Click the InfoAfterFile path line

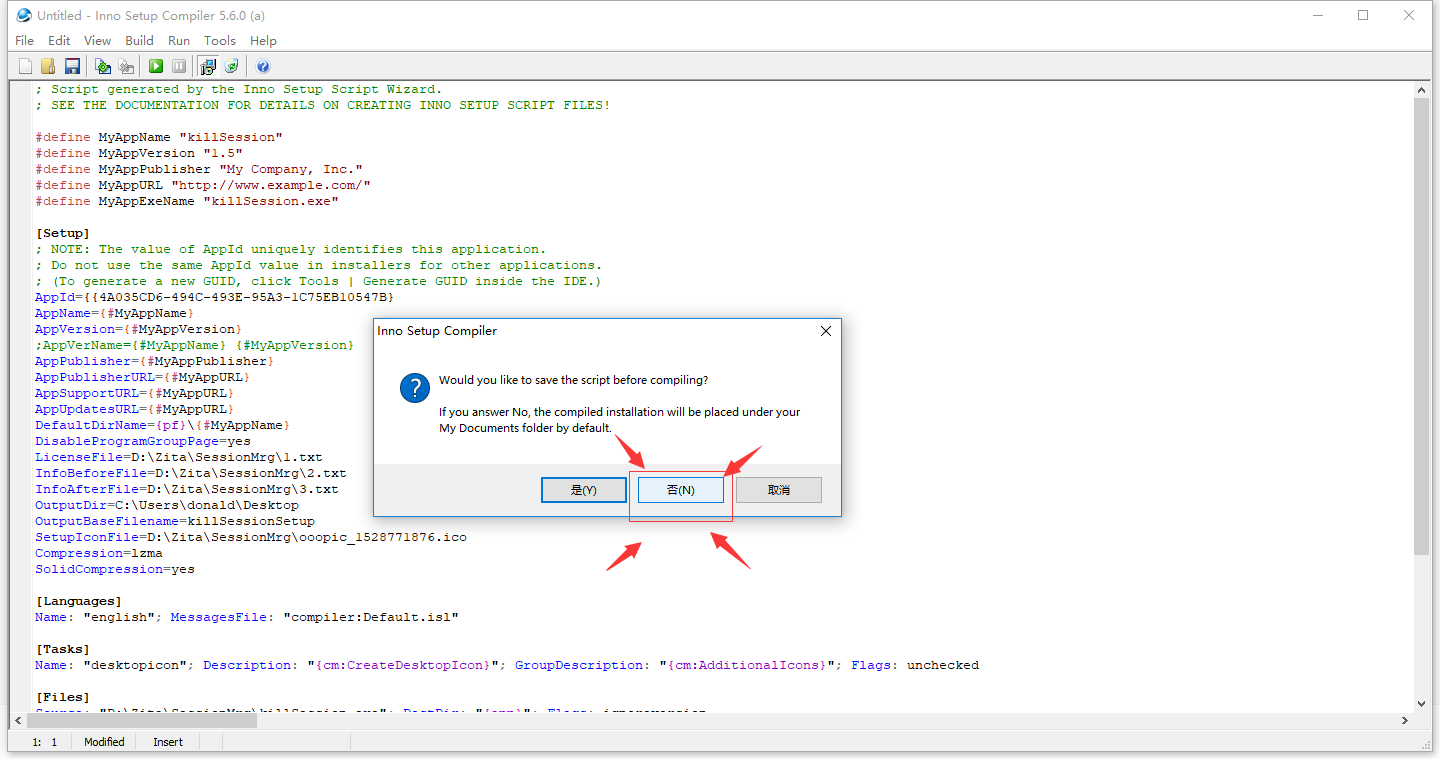187,489
